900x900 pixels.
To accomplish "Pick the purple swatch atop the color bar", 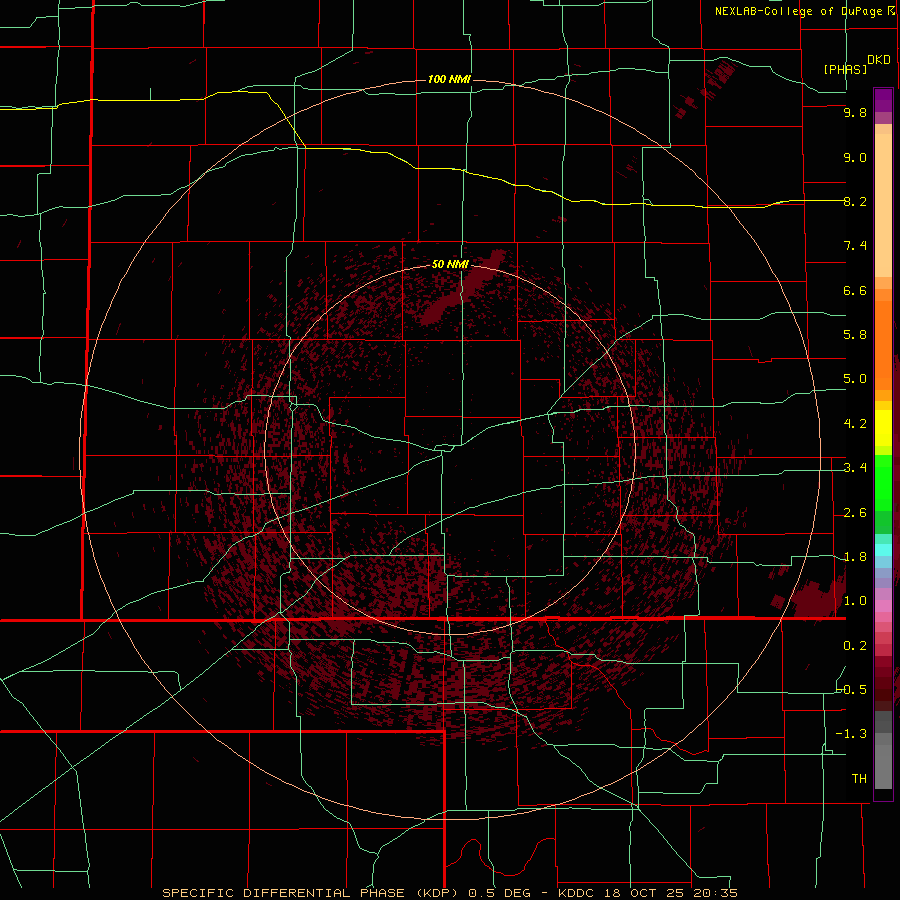I will click(883, 100).
